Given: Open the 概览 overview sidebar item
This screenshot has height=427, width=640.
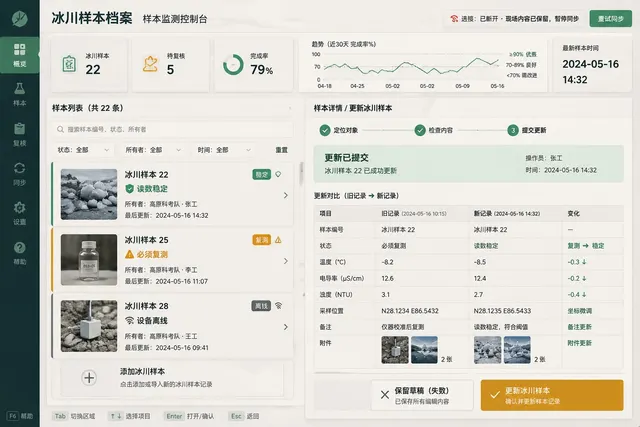Looking at the screenshot, I should (20, 55).
